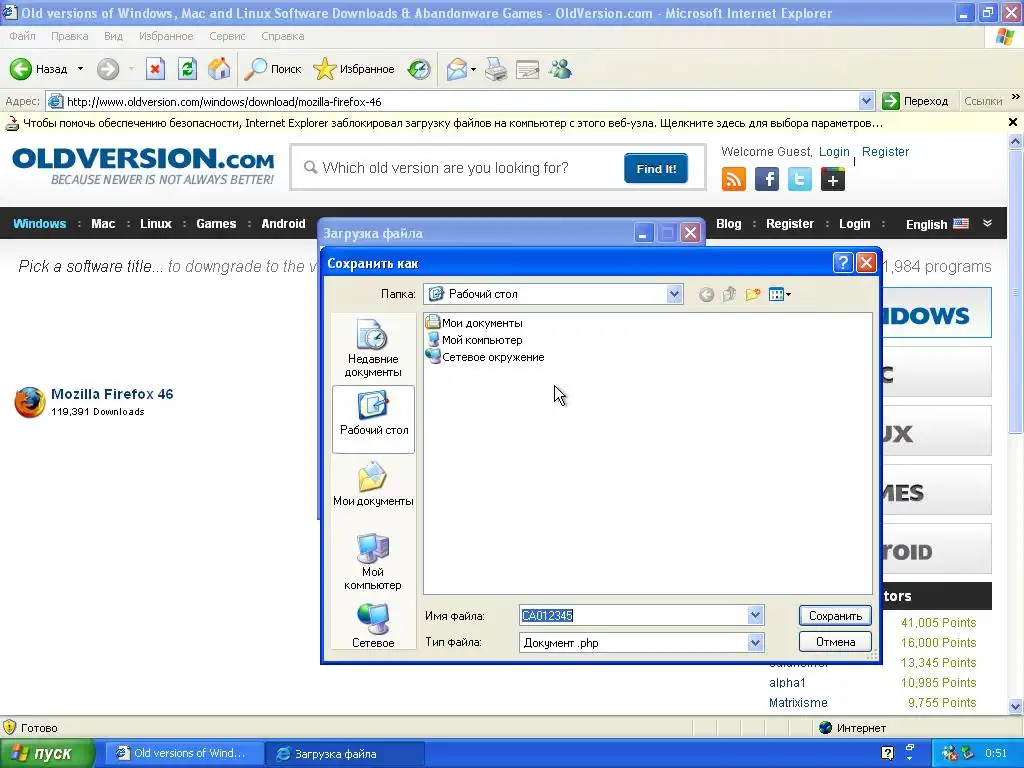Viewport: 1024px width, 768px height.
Task: Click the Back (Назад) arrow icon
Action: (x=21, y=69)
